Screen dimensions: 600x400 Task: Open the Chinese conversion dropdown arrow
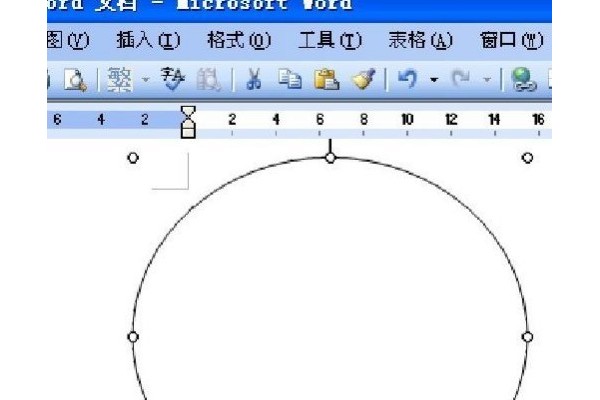tap(145, 80)
